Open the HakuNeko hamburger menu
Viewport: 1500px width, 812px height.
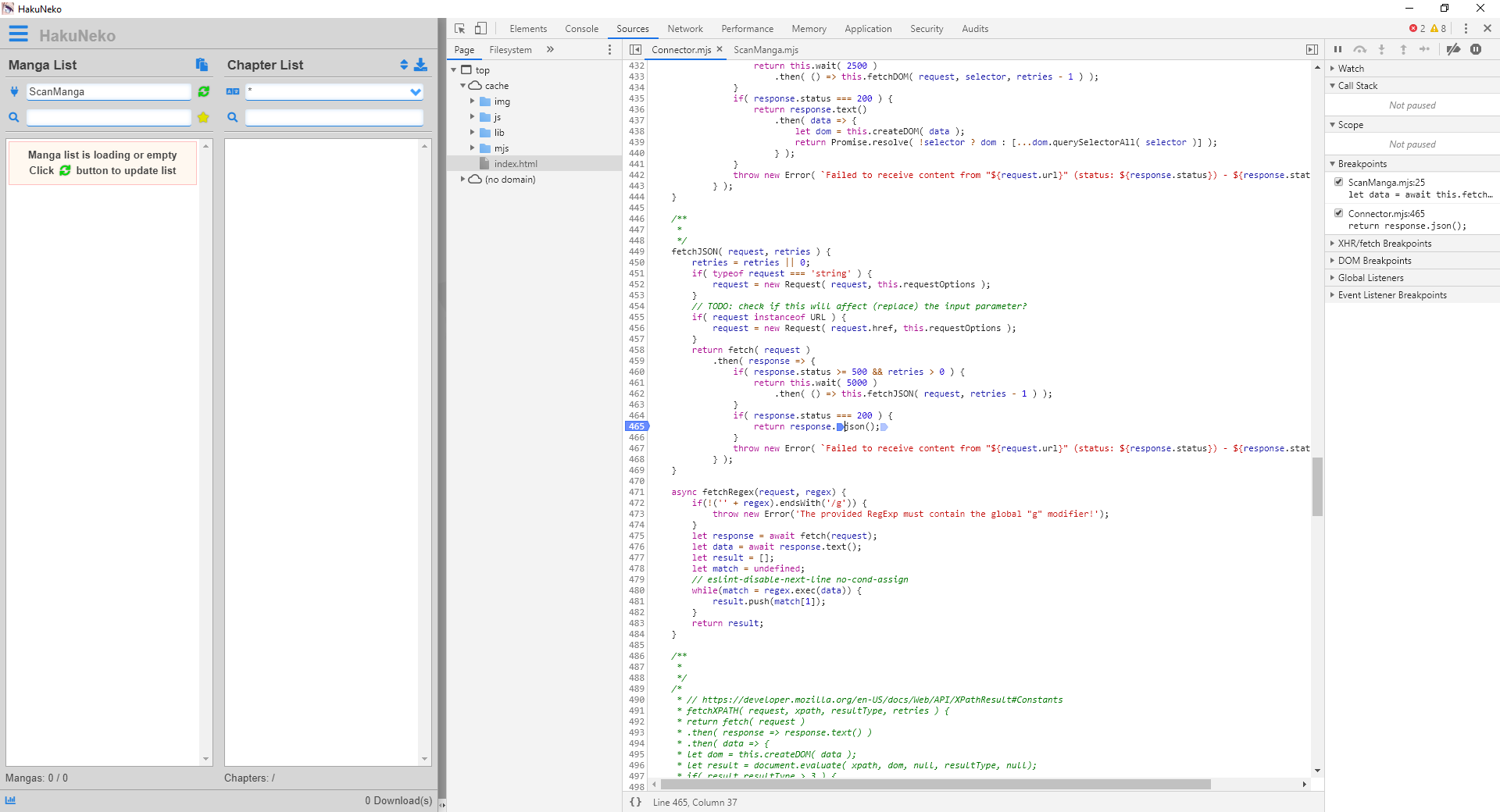pos(18,34)
